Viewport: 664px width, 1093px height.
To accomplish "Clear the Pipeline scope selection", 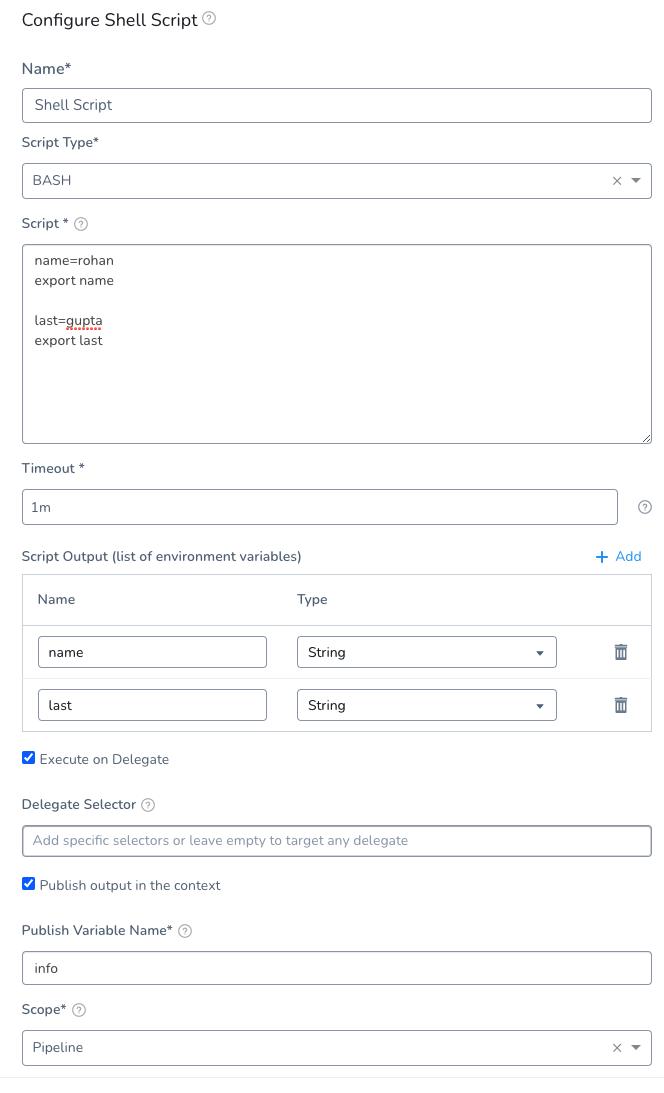I will [x=617, y=1048].
